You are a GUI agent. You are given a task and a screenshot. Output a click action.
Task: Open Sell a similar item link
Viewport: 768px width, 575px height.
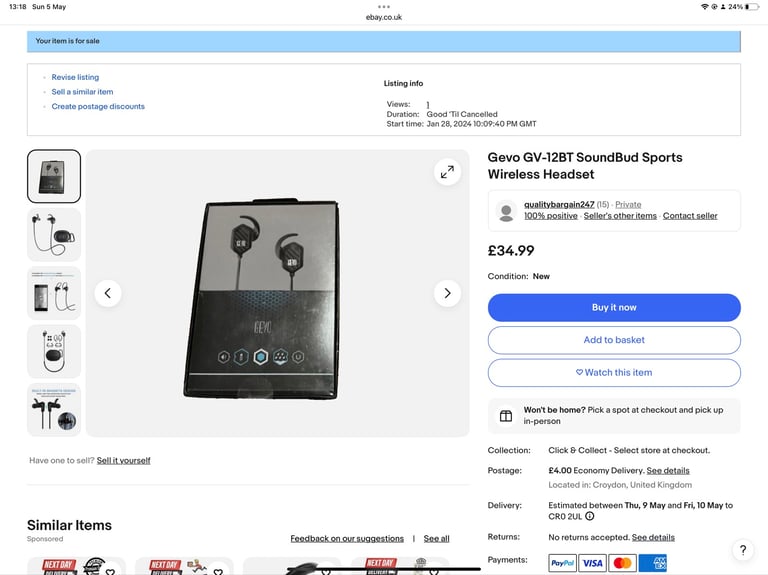click(82, 92)
